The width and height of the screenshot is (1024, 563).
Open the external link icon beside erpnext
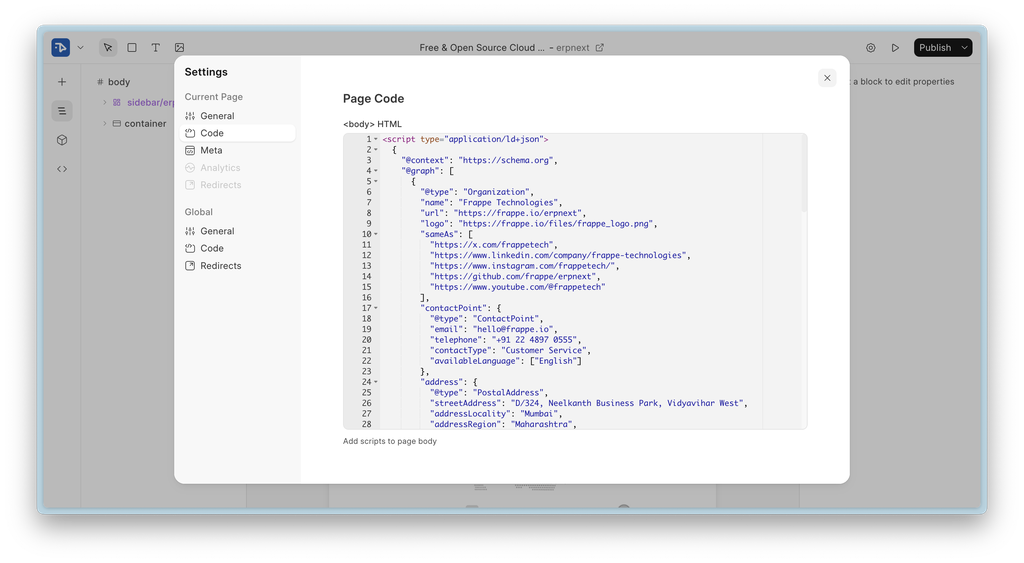600,47
